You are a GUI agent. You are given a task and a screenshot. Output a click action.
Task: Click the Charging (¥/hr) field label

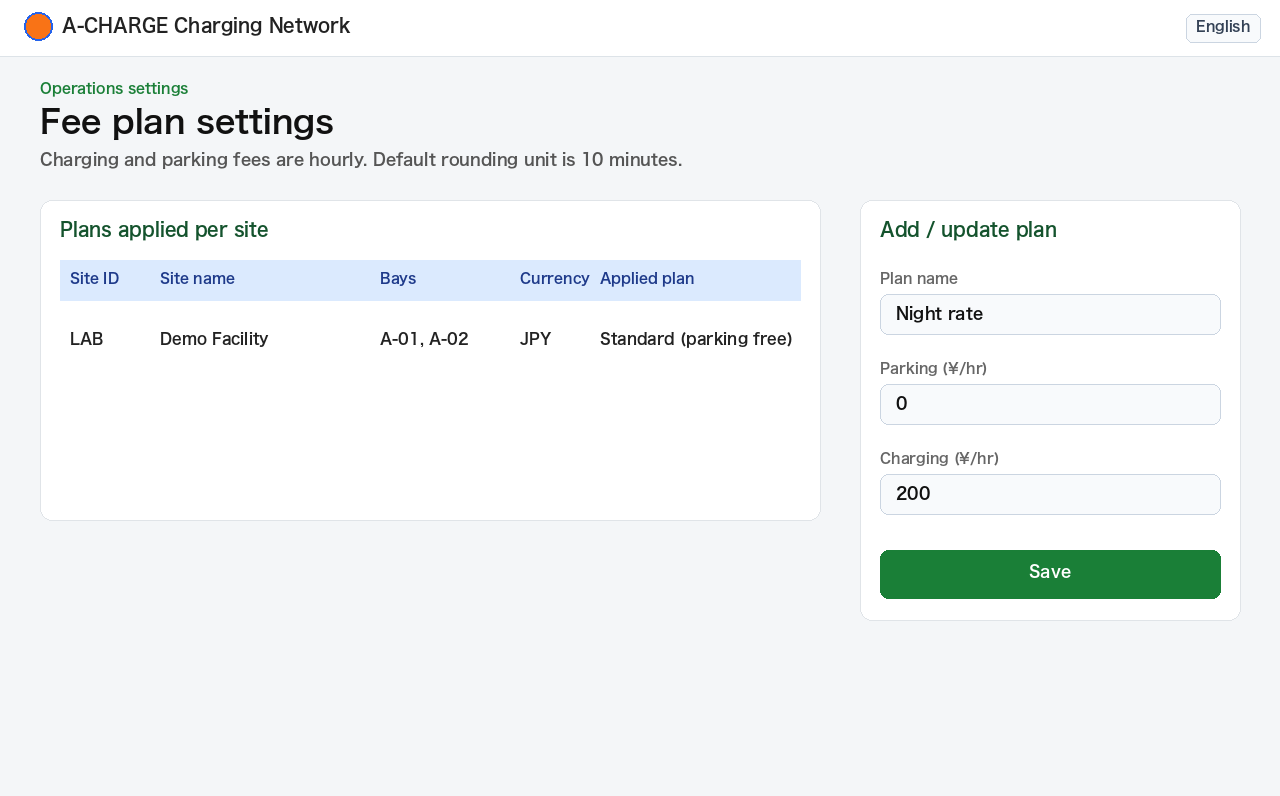point(940,459)
